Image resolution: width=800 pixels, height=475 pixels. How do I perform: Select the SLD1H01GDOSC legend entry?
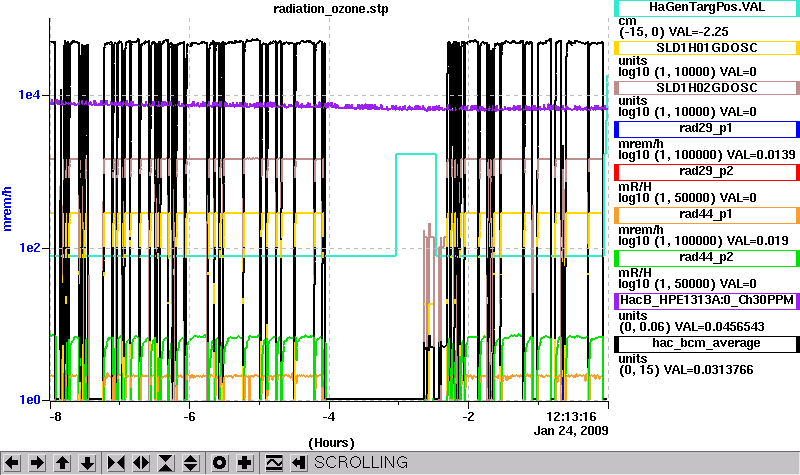707,48
